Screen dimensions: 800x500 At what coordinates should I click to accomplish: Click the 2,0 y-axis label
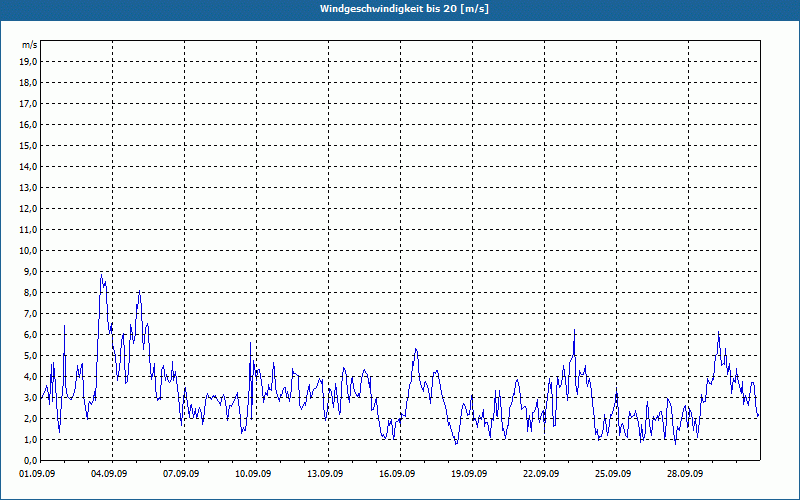[30, 418]
